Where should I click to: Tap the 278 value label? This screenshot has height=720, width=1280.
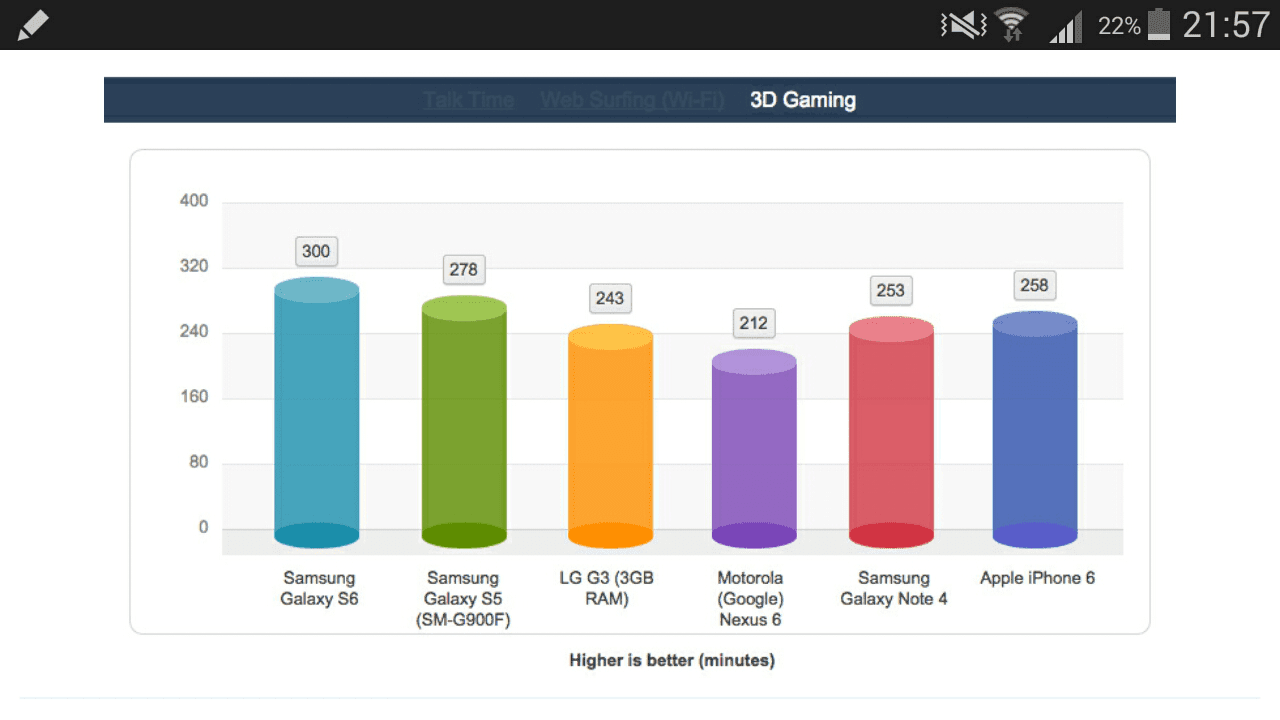pyautogui.click(x=464, y=269)
